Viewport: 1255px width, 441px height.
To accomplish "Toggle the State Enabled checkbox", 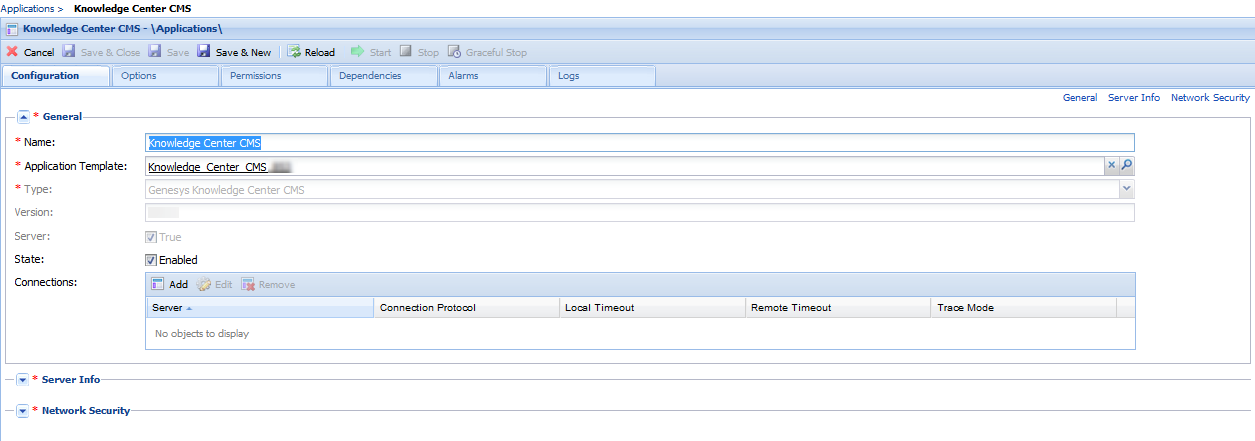I will point(152,260).
